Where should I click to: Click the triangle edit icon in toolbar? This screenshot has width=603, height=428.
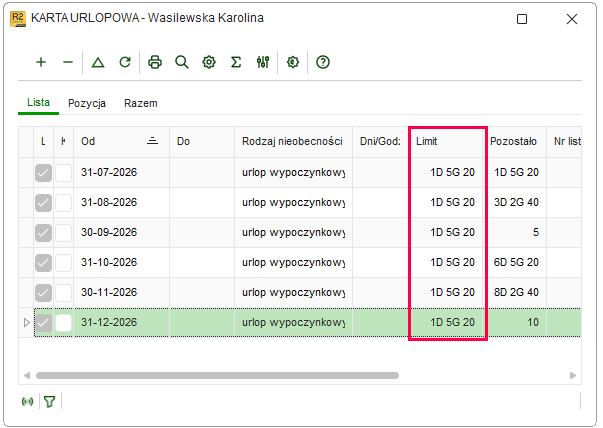point(98,62)
